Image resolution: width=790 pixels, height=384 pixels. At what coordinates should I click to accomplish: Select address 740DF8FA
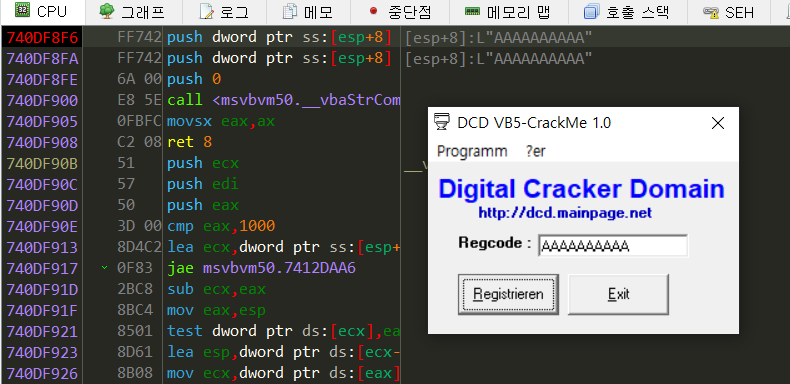pyautogui.click(x=42, y=58)
